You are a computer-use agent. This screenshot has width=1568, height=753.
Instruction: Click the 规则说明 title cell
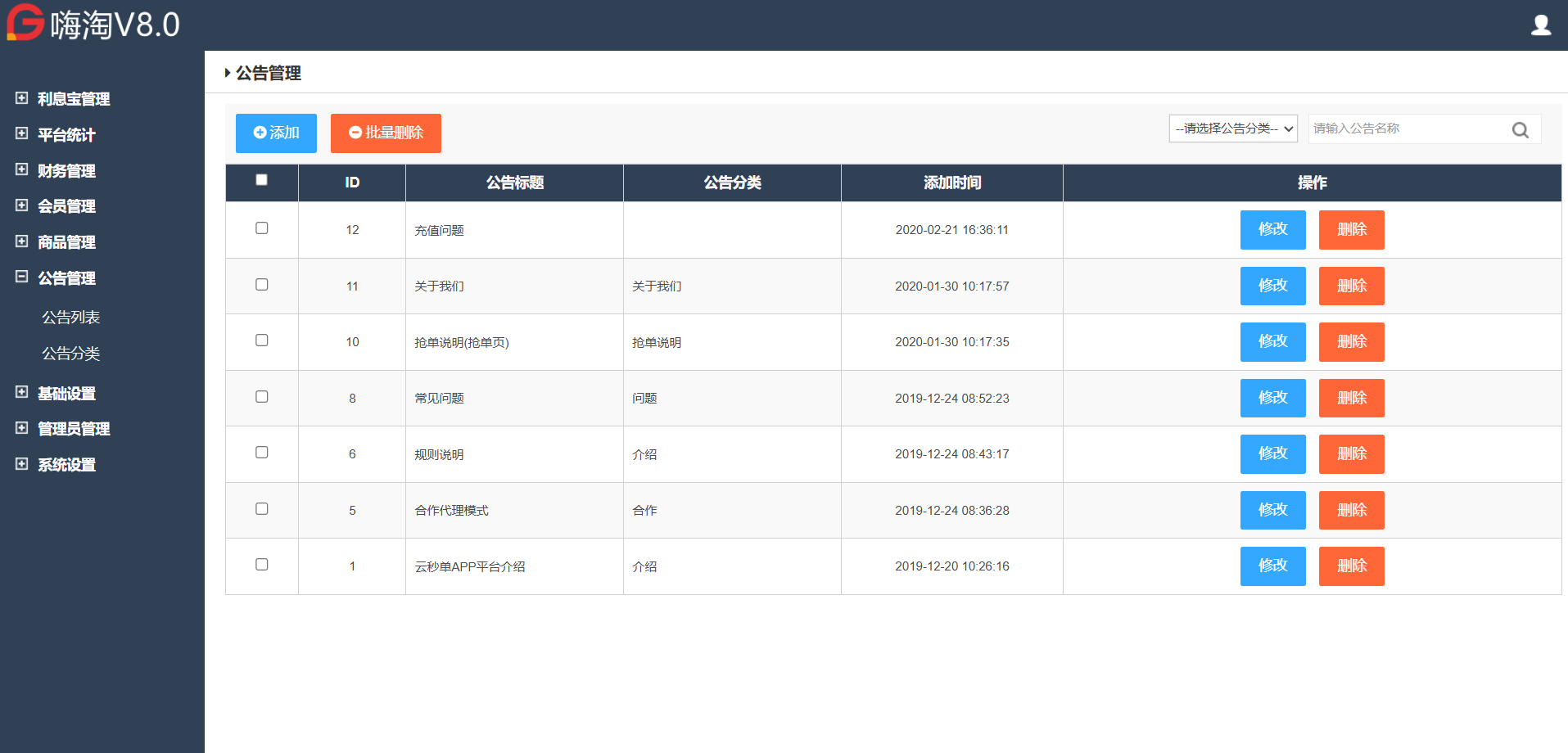[515, 454]
